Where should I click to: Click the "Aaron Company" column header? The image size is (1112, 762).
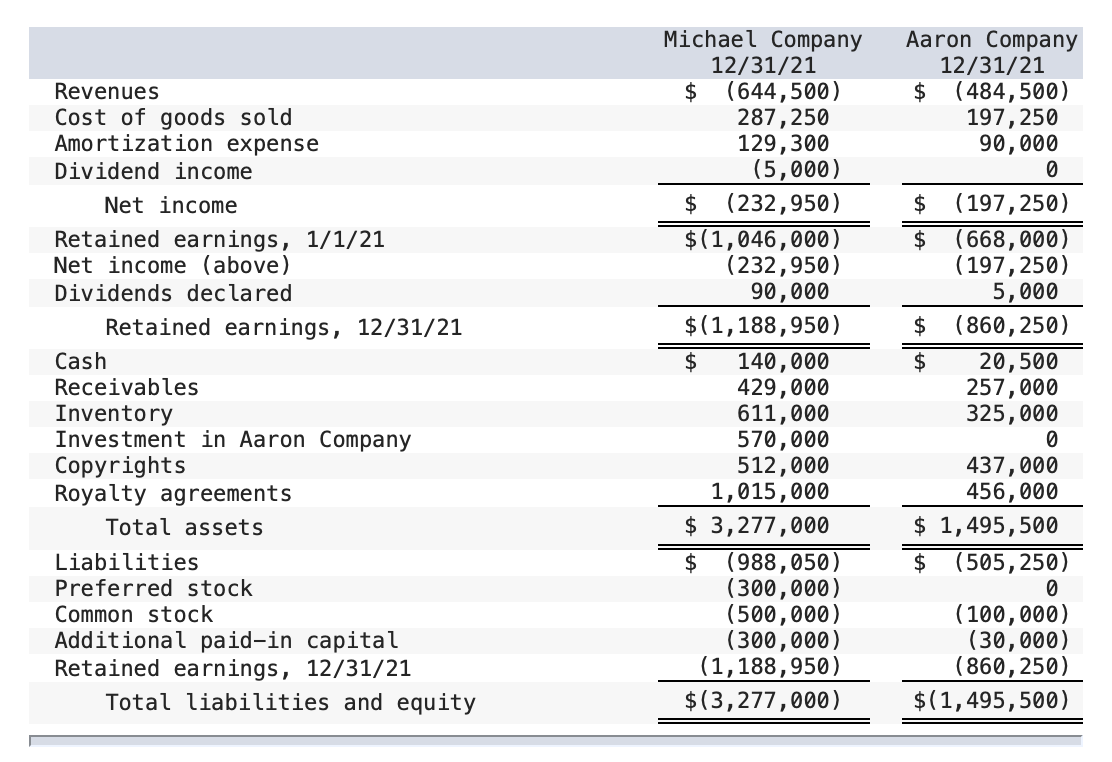991,40
